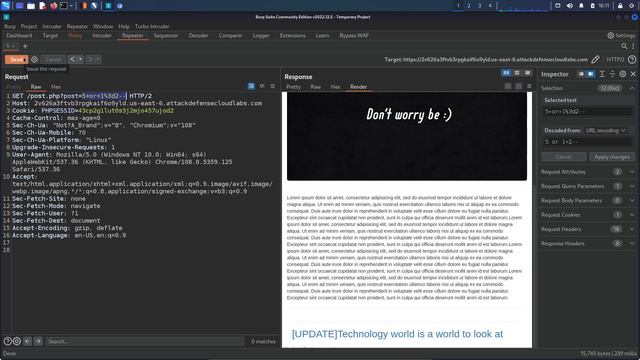Click the orange Send button
The width and height of the screenshot is (640, 360).
tap(16, 60)
